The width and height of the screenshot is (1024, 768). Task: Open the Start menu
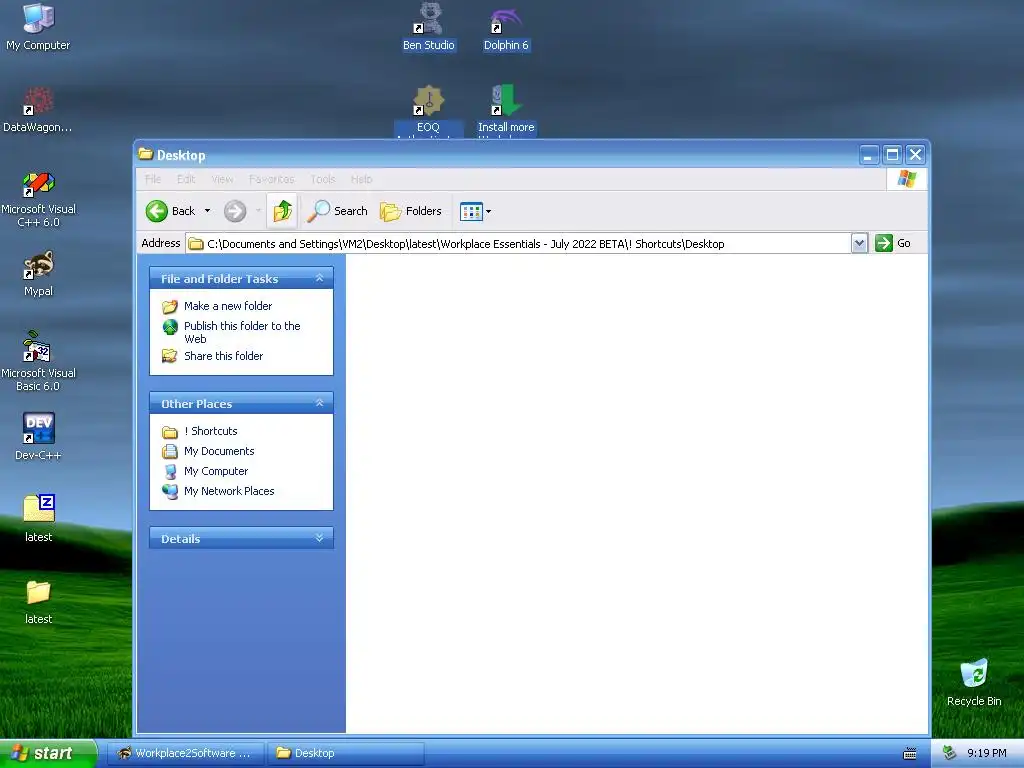(48, 753)
